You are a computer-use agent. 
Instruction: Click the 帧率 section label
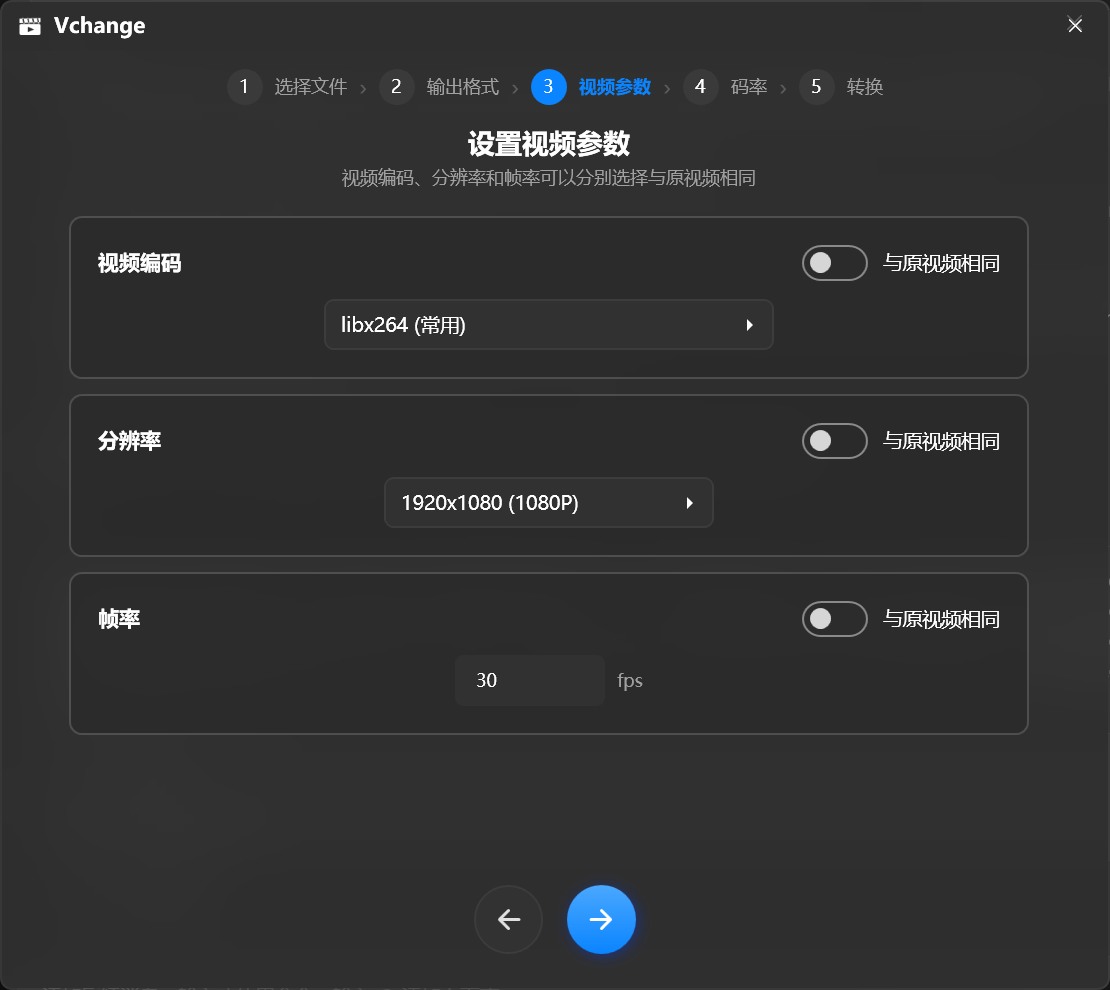tap(119, 619)
